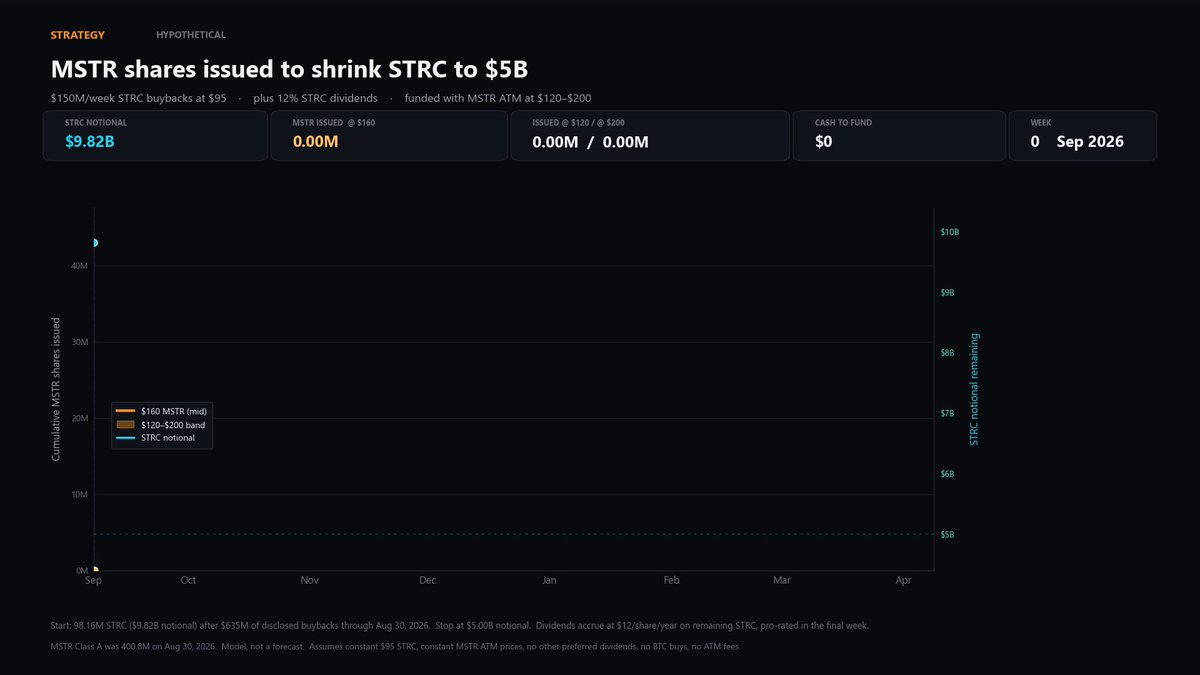Image resolution: width=1200 pixels, height=675 pixels.
Task: Click the chart title about shrinking STRC
Action: coord(289,70)
